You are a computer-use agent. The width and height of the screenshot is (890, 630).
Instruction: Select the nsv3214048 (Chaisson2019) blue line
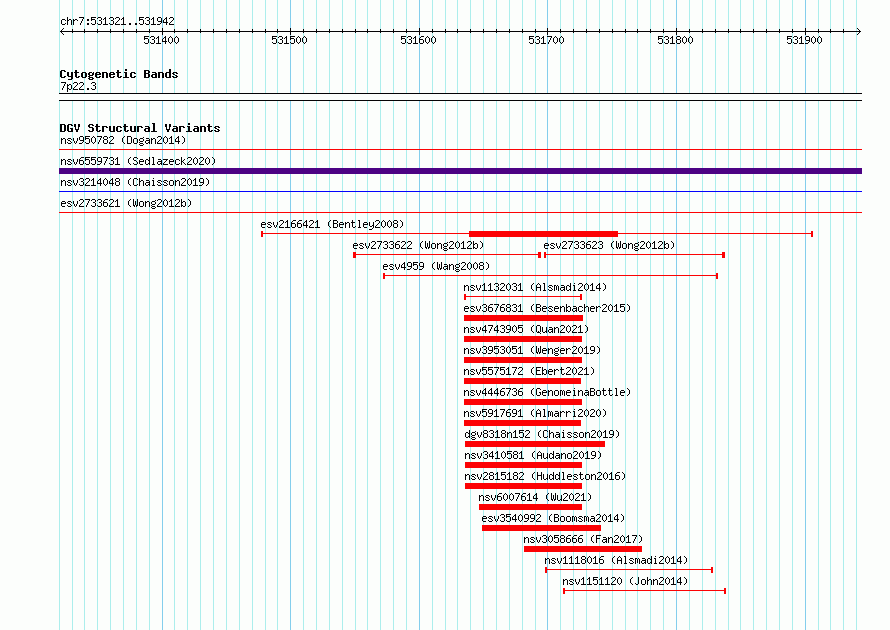coord(460,192)
